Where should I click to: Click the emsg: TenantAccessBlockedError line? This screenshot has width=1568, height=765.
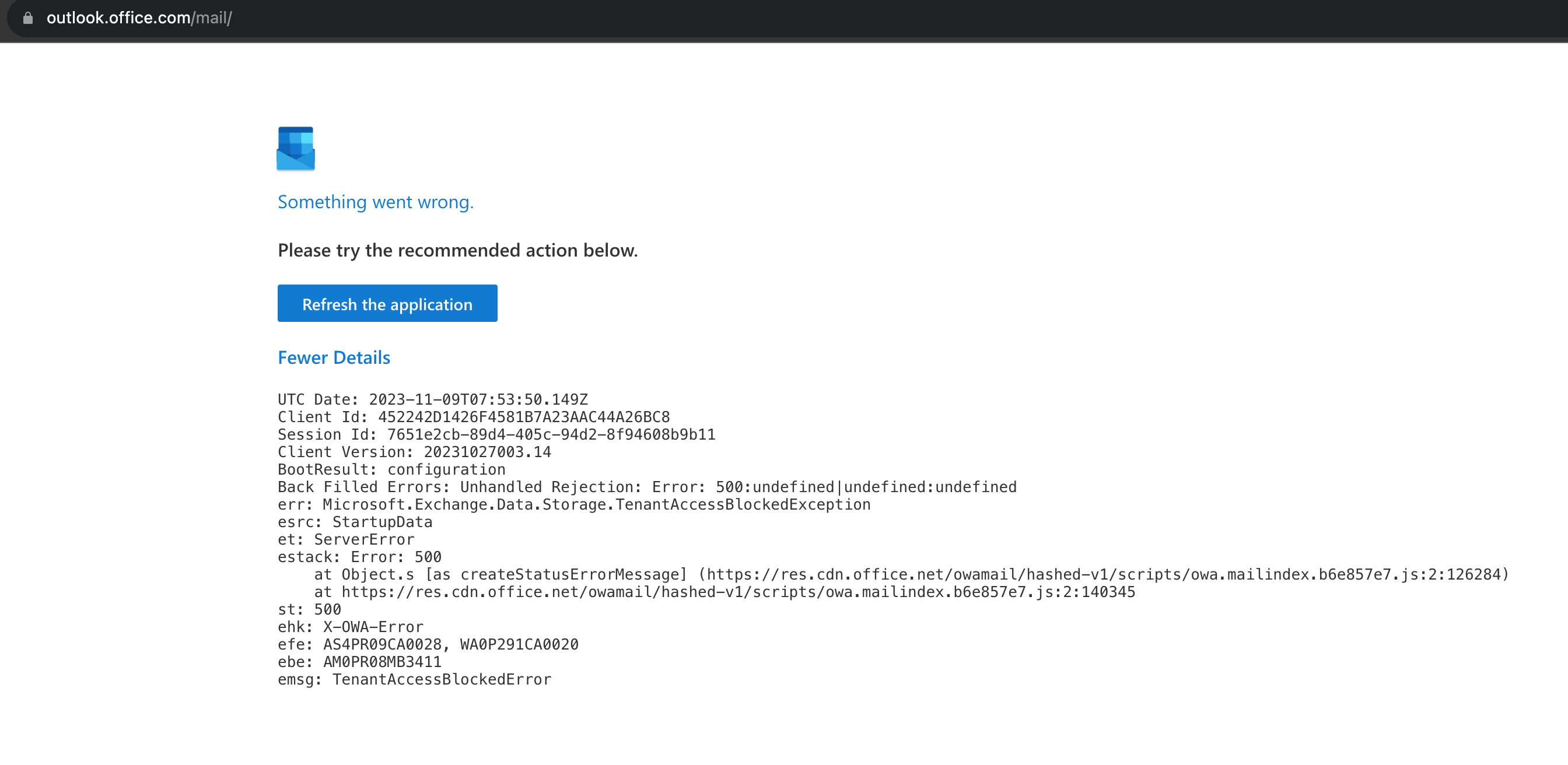tap(414, 680)
